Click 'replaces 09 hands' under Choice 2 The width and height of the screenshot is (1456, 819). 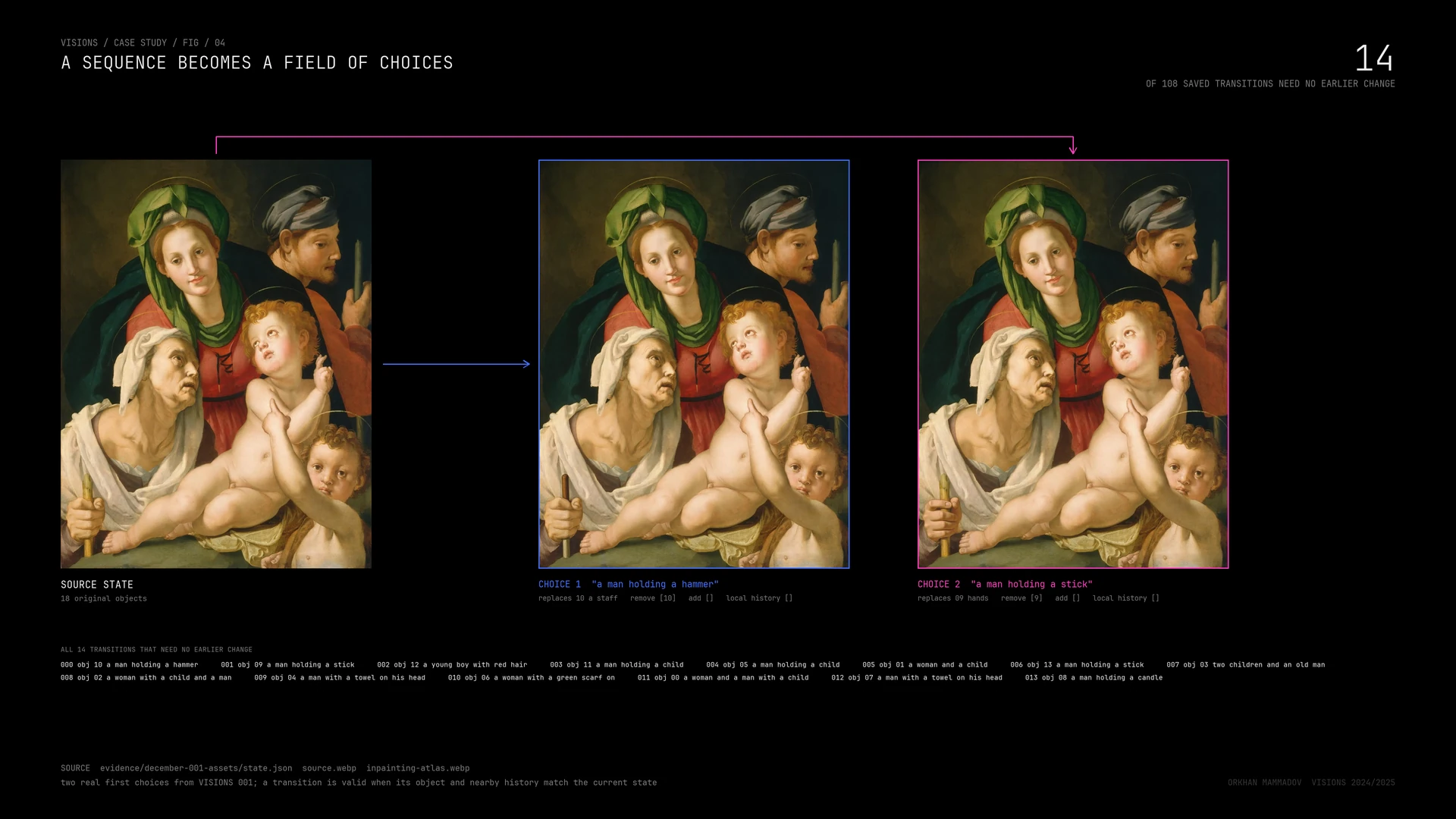(x=952, y=598)
